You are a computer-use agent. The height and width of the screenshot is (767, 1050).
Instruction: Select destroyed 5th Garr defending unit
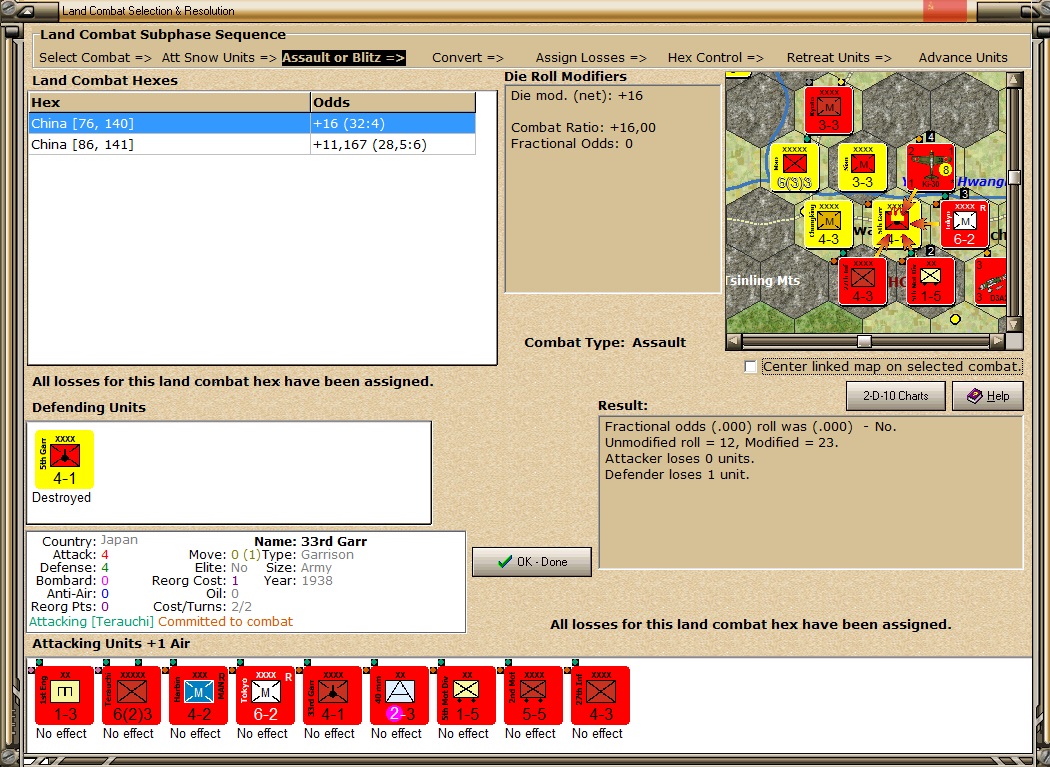click(64, 460)
